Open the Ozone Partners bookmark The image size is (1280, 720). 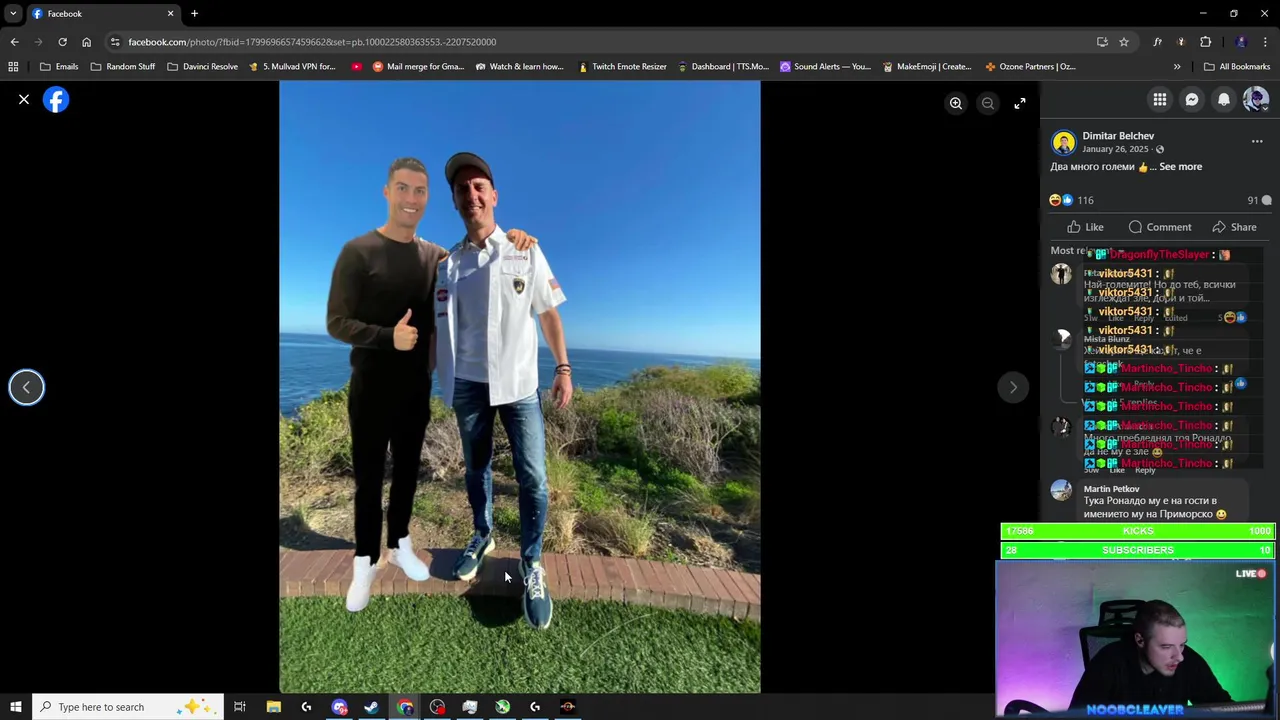[x=1030, y=67]
